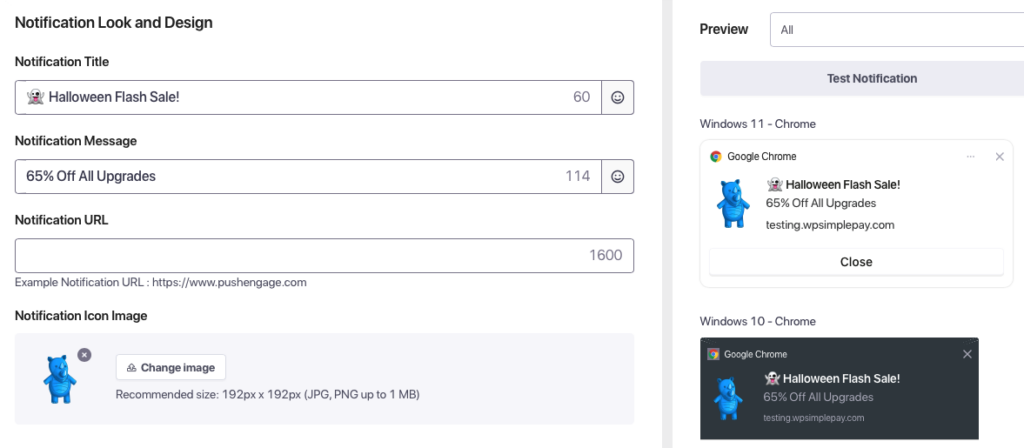Click testing.wpsimplepay.com in Windows 11 preview
The height and width of the screenshot is (448, 1024).
[830, 225]
